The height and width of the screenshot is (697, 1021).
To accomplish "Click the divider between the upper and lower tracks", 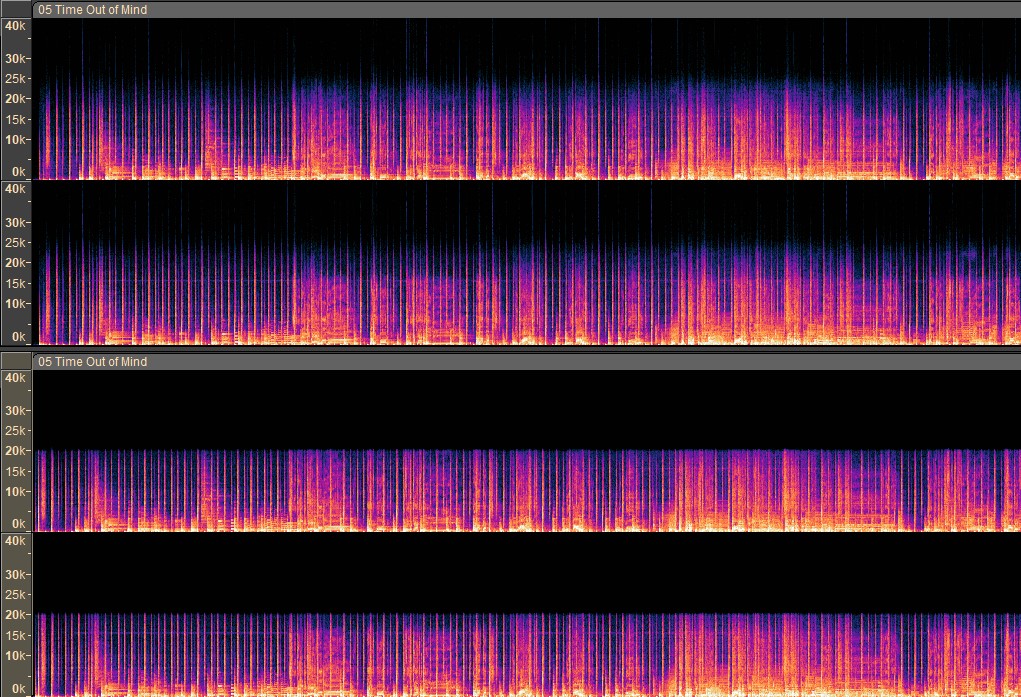I will [x=510, y=349].
